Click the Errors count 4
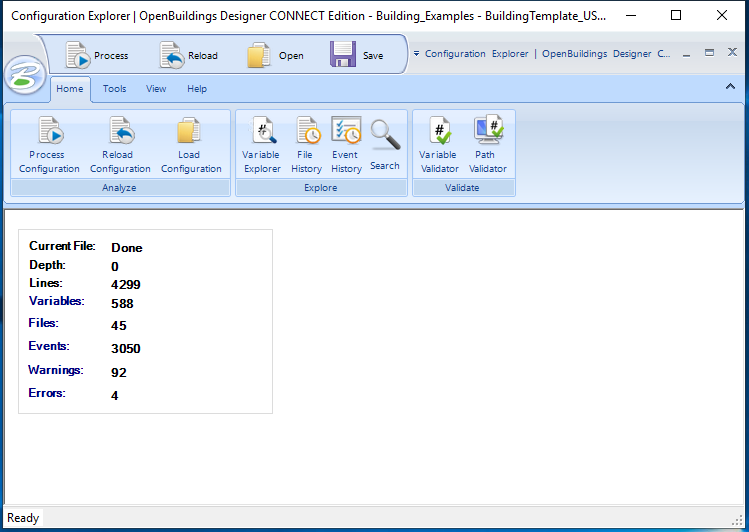The width and height of the screenshot is (749, 532). pos(115,395)
